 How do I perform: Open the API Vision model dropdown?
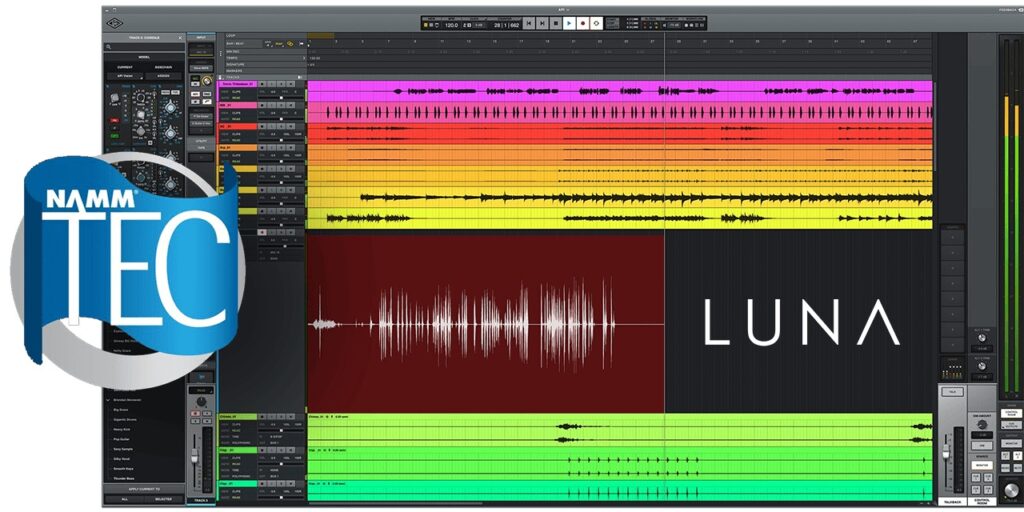click(125, 76)
